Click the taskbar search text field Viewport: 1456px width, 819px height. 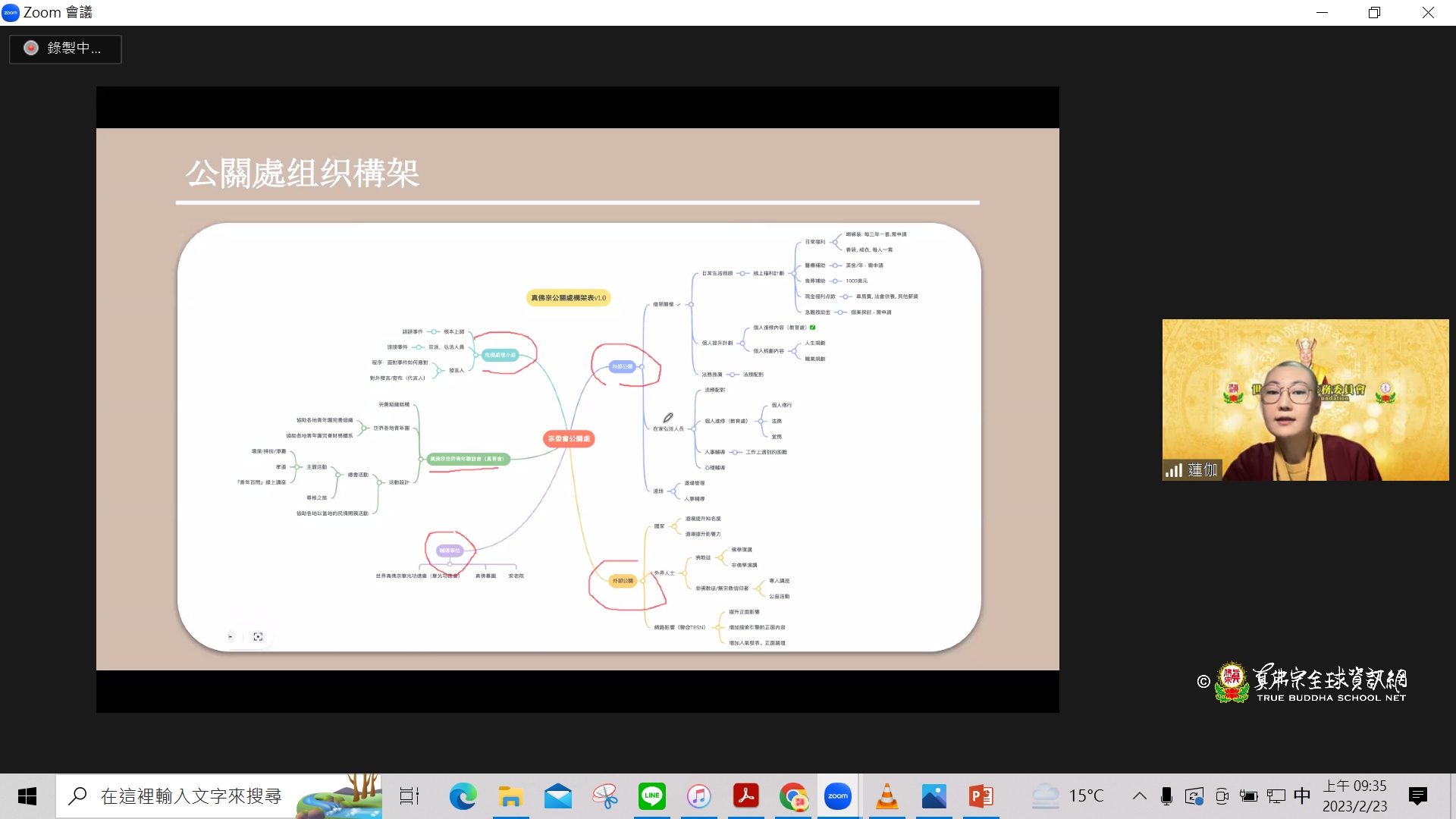coord(191,796)
